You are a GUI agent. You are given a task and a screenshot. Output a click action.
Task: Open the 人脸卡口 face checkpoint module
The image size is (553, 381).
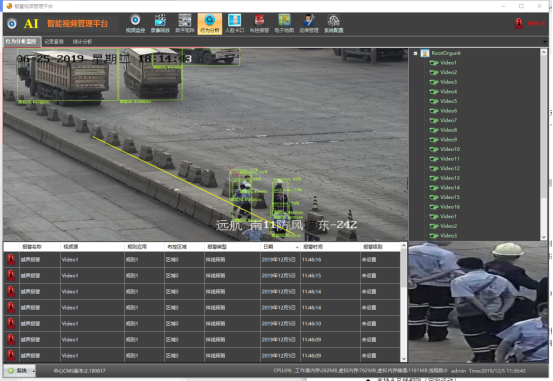tap(235, 24)
